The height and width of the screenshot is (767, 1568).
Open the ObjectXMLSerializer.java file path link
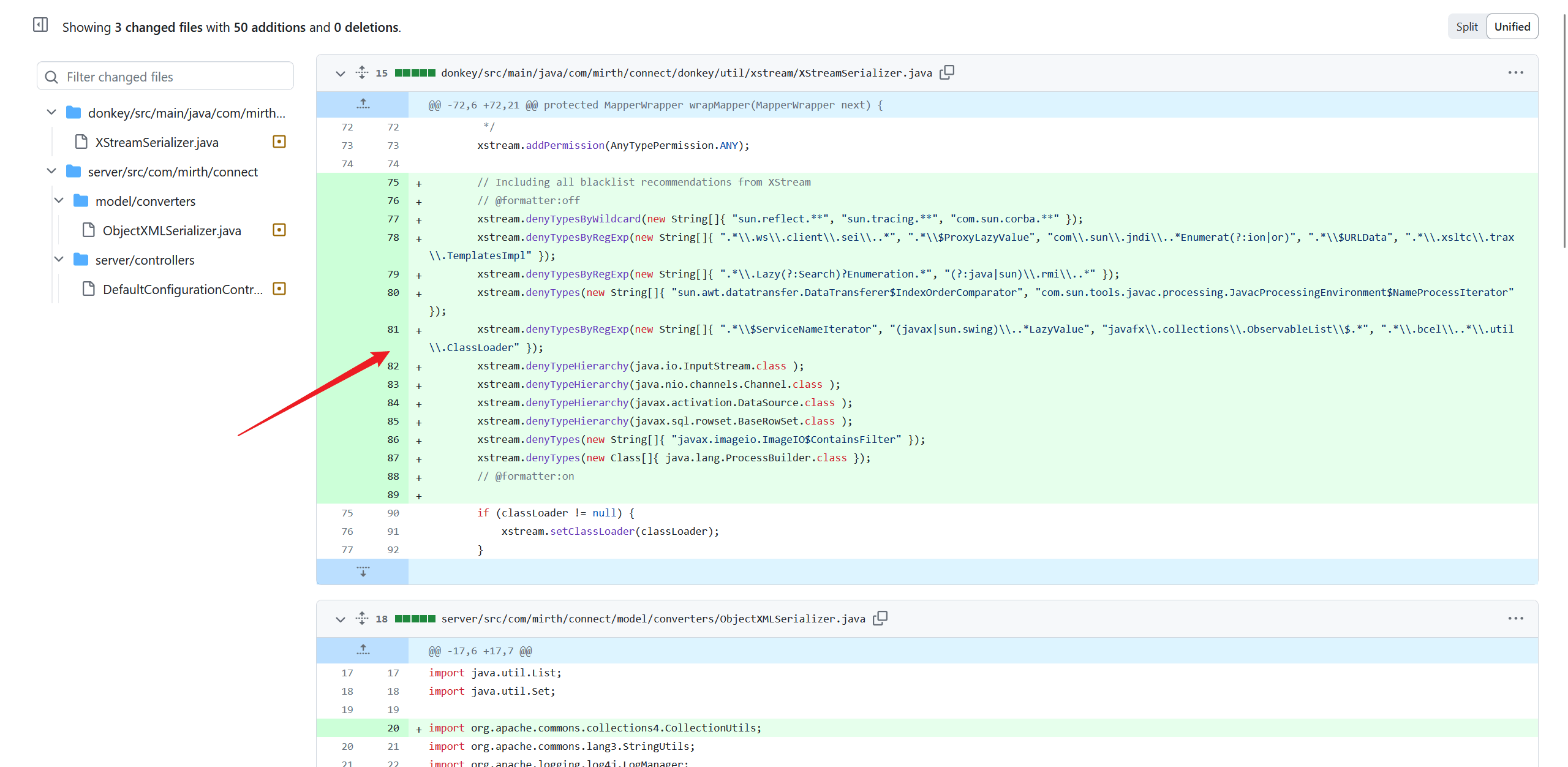654,619
